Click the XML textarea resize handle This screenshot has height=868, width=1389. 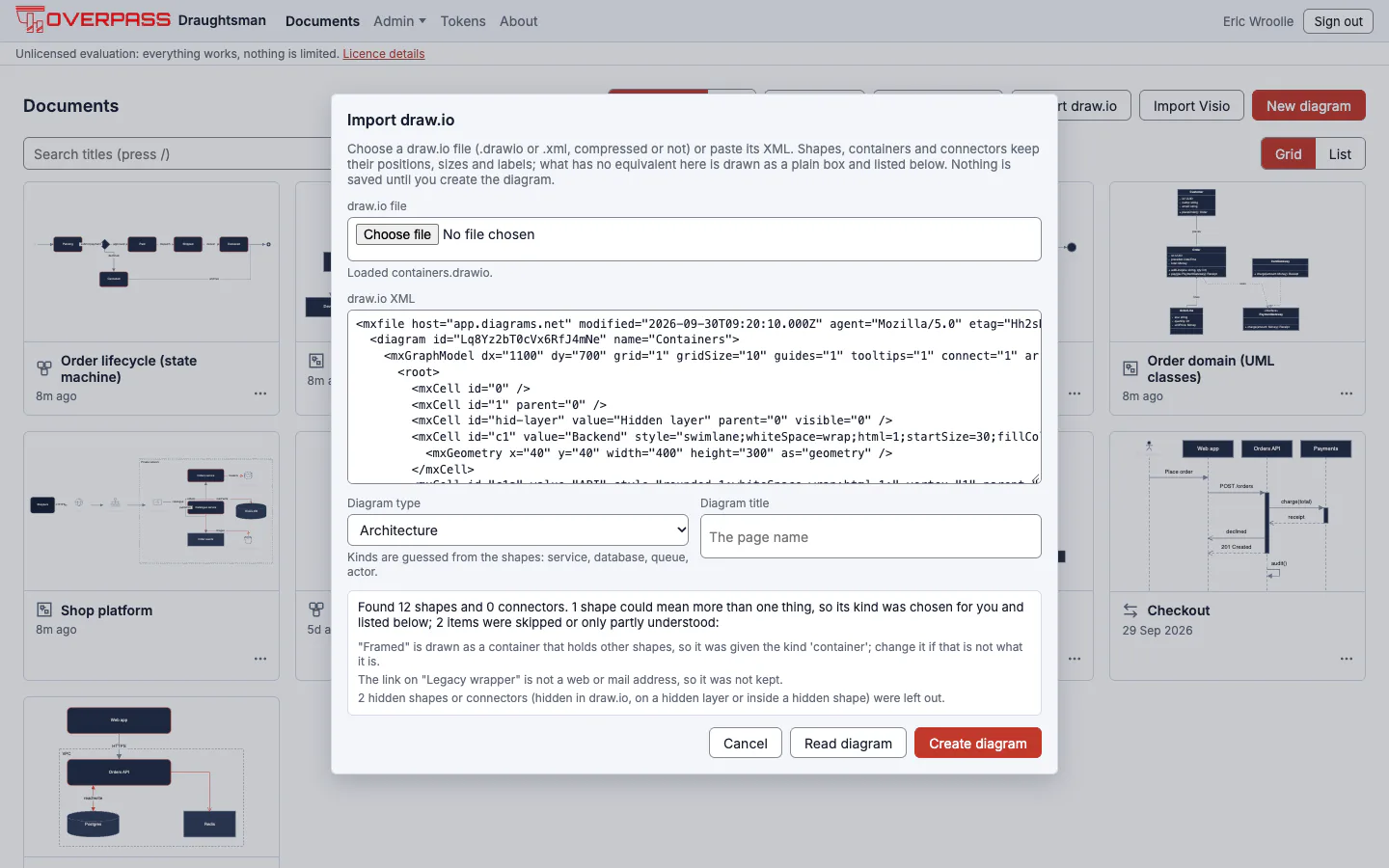pos(1035,477)
